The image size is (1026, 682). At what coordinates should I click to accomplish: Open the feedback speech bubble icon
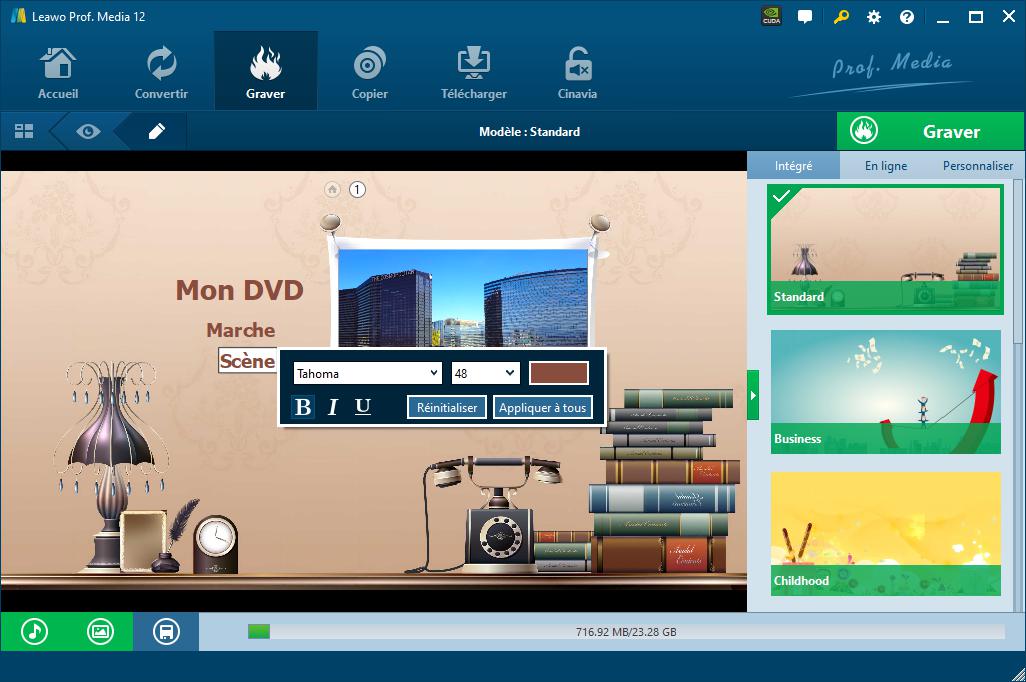[805, 16]
